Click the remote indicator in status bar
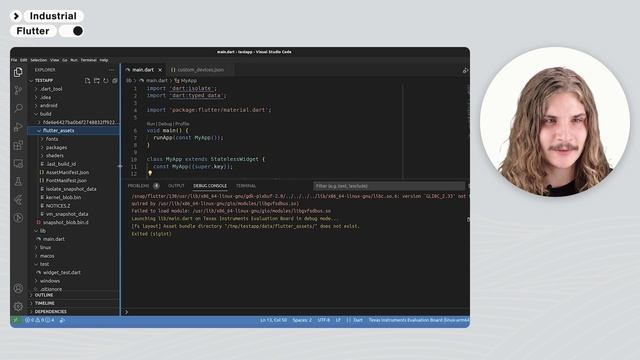The width and height of the screenshot is (640, 360). tap(16, 320)
